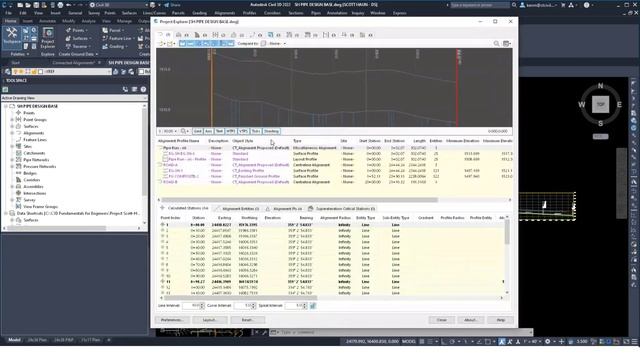The image size is (640, 360).
Task: Click the TOP face of the ViewCube
Action: click(x=600, y=104)
